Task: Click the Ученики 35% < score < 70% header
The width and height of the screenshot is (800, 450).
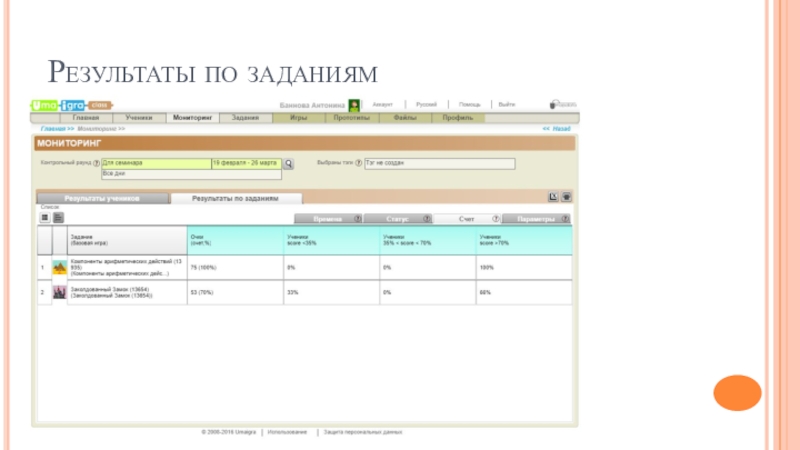Action: tap(428, 240)
